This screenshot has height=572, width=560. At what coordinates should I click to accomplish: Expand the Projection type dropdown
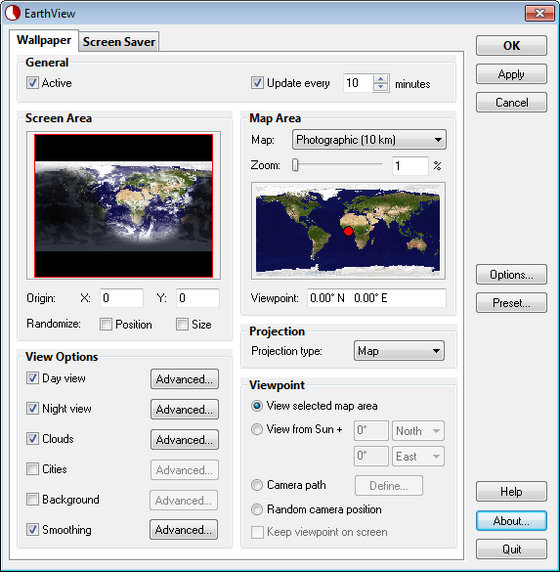399,351
